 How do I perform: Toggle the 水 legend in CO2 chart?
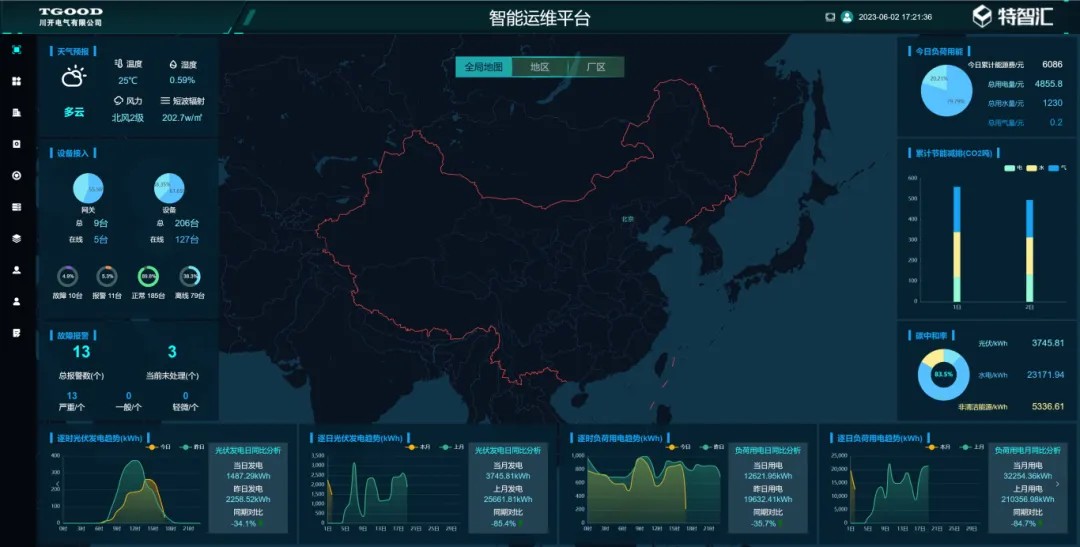coord(1036,168)
